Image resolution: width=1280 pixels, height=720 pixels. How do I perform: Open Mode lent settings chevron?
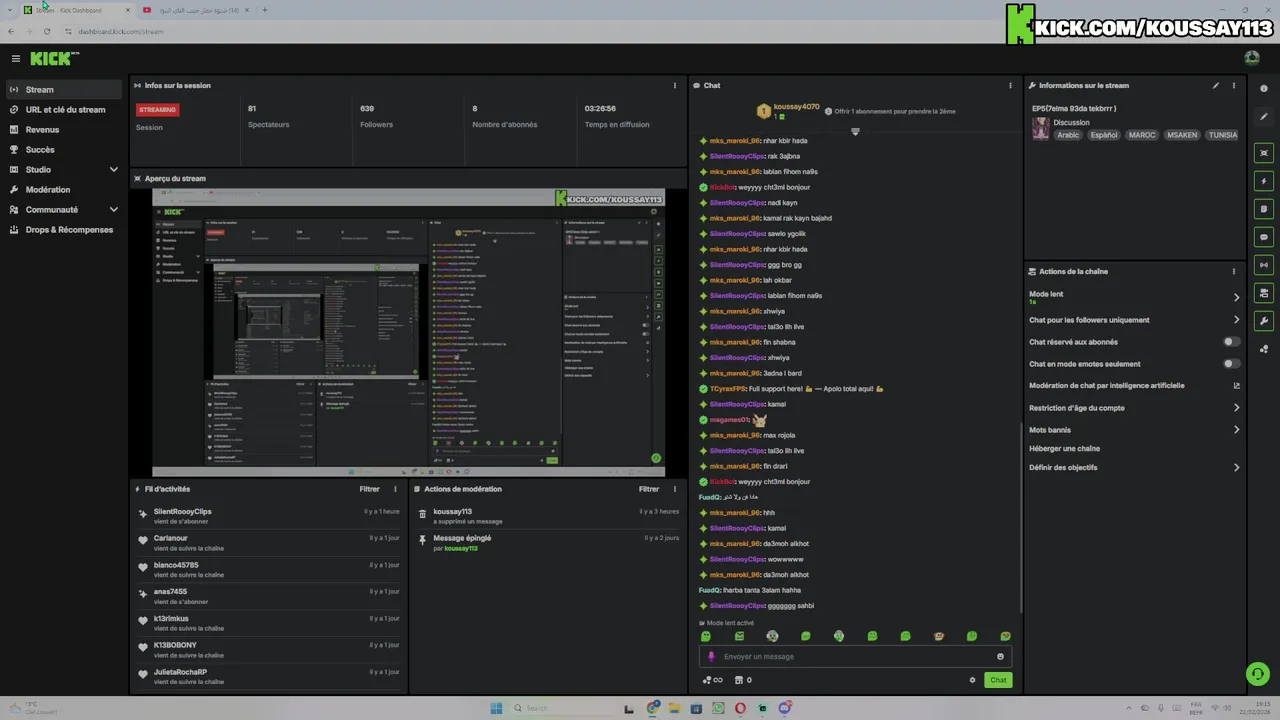tap(1236, 297)
